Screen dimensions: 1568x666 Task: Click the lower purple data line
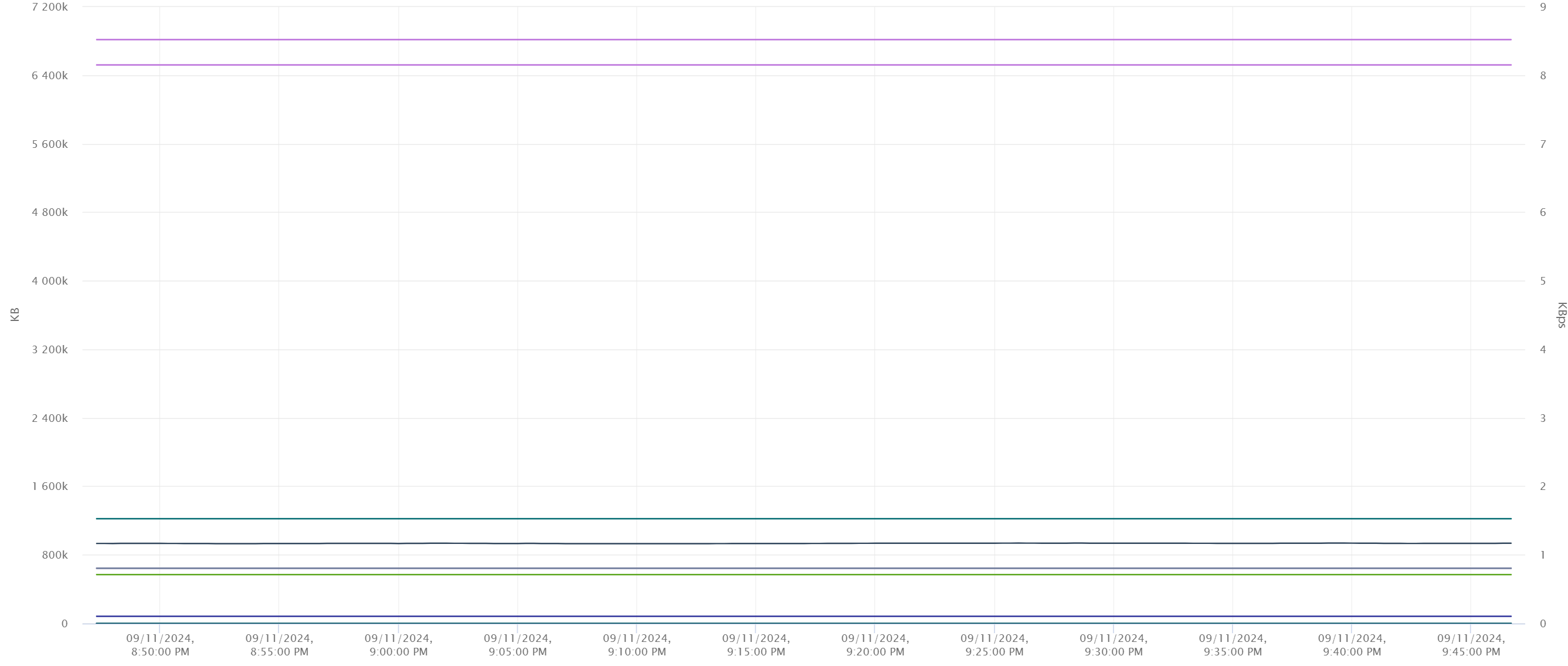(803, 65)
